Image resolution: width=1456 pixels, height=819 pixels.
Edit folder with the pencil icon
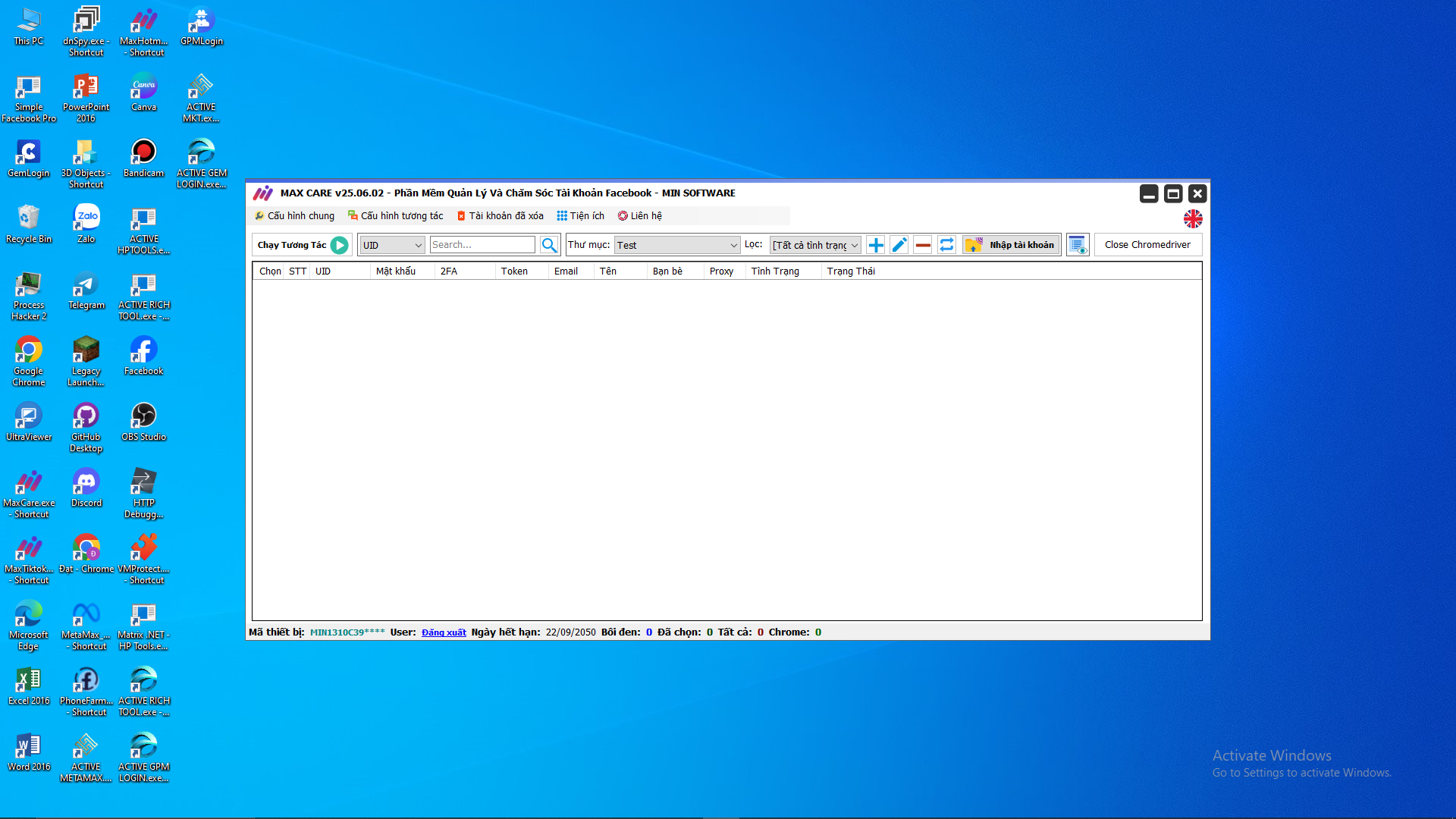899,245
